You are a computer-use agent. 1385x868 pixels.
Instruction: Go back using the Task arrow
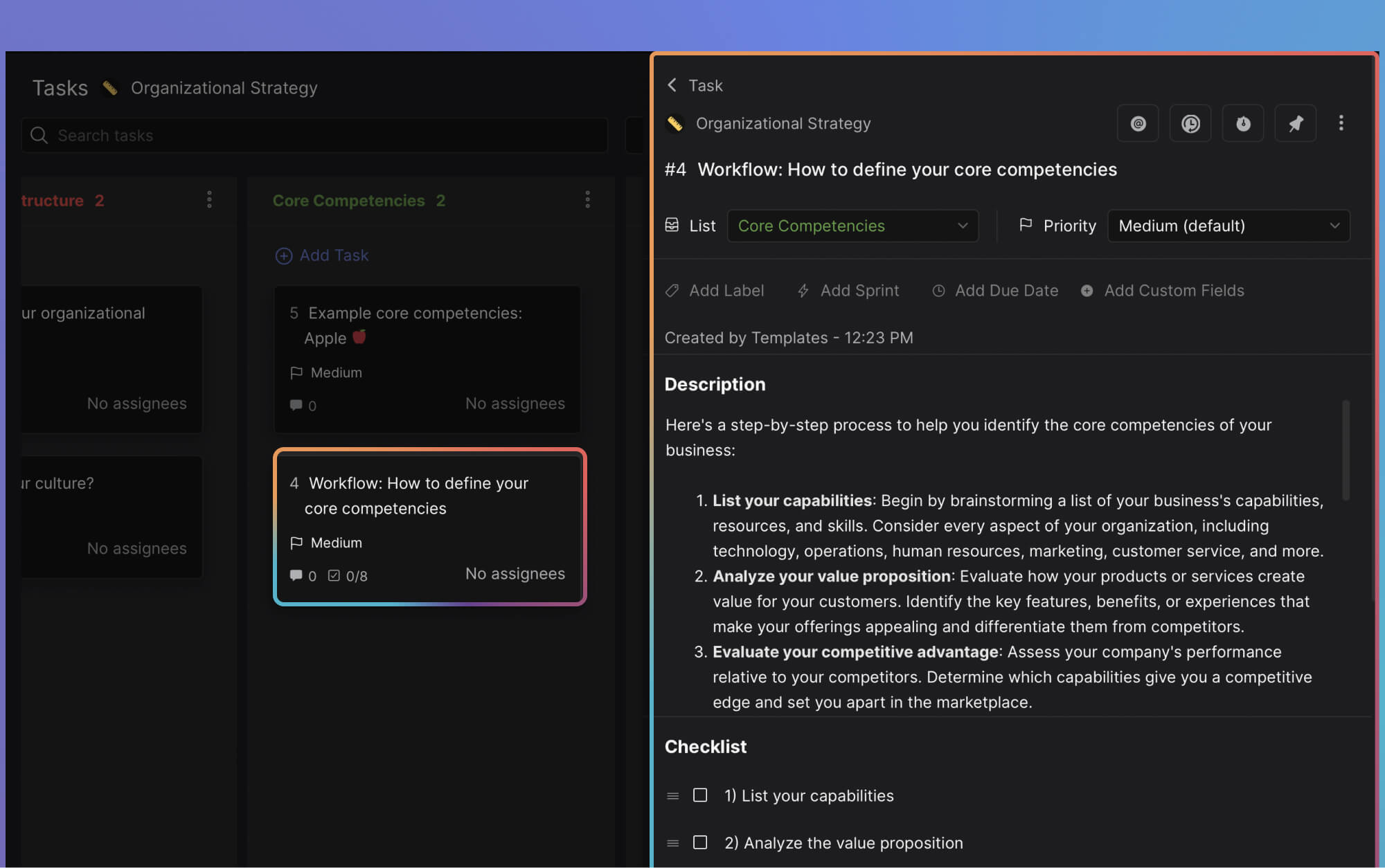click(x=672, y=85)
